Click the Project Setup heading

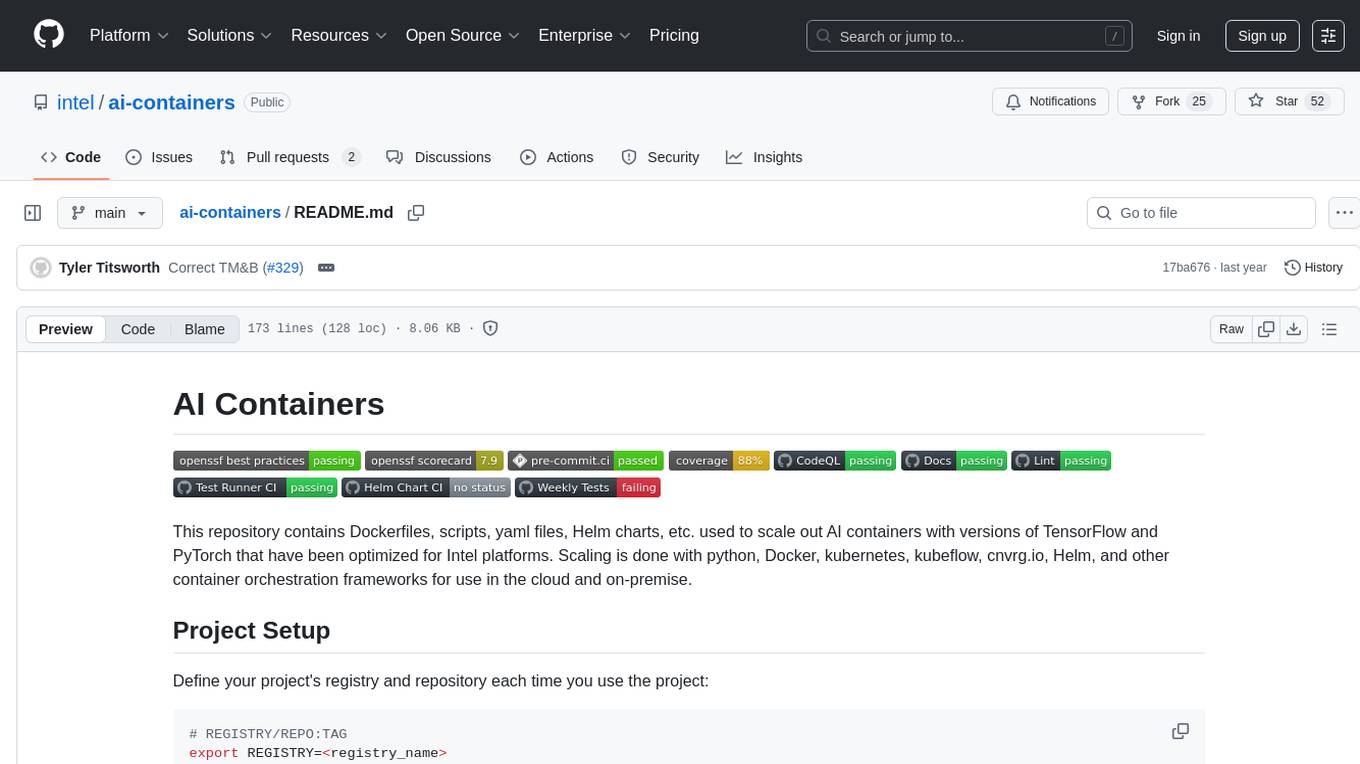(251, 630)
